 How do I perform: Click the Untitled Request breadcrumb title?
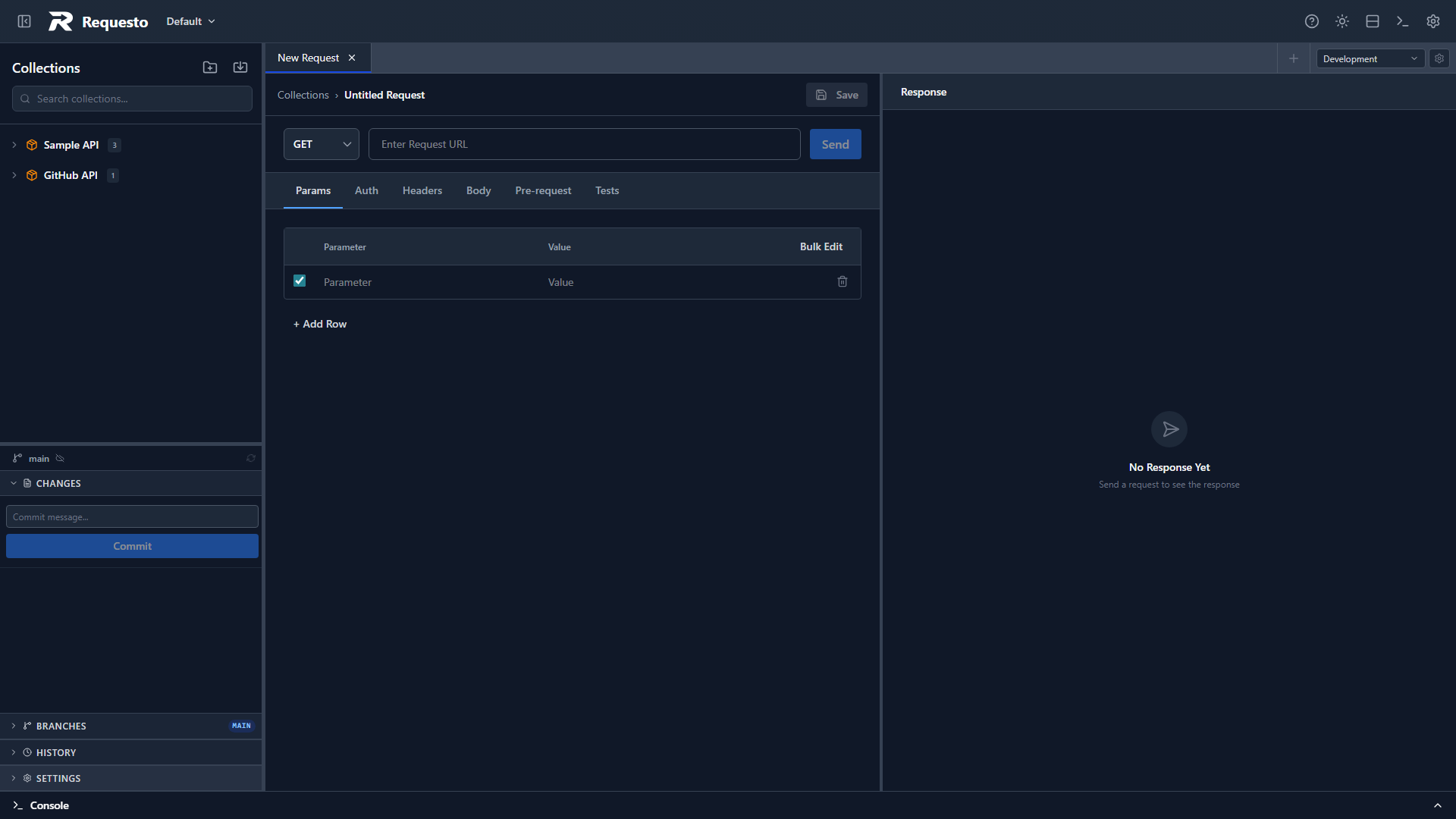coord(384,95)
